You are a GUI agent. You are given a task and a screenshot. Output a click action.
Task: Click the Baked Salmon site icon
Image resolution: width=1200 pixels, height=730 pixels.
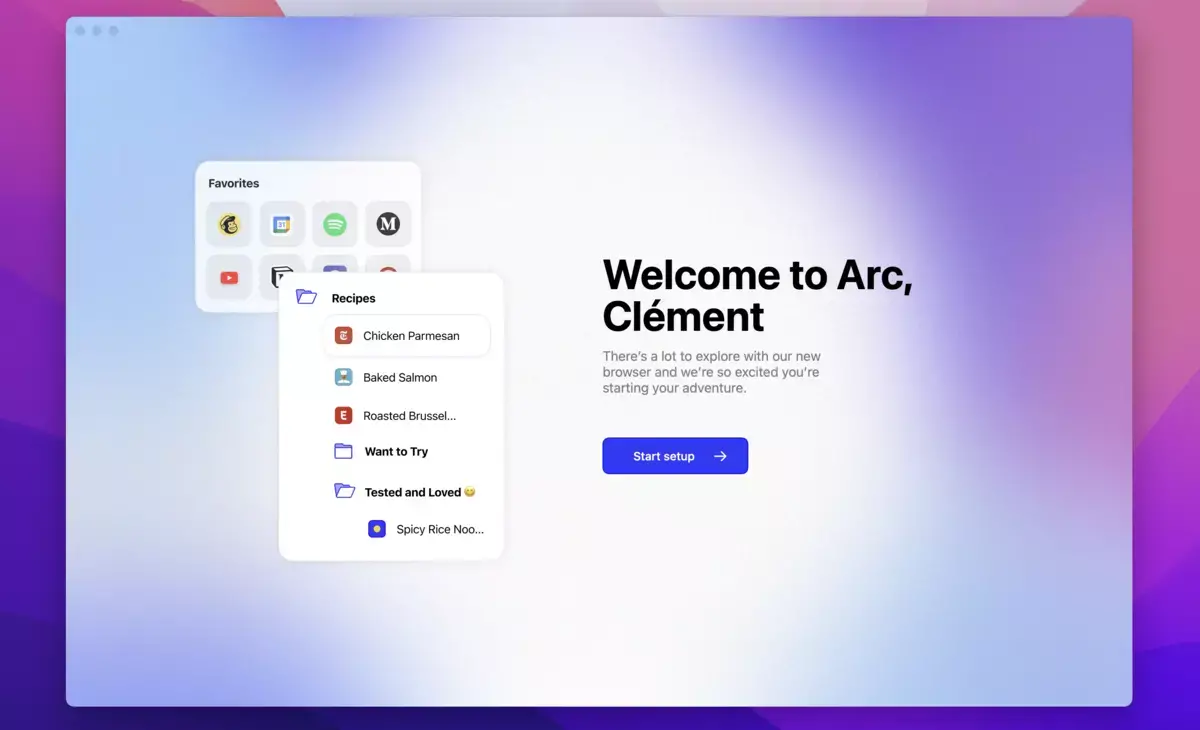coord(343,377)
